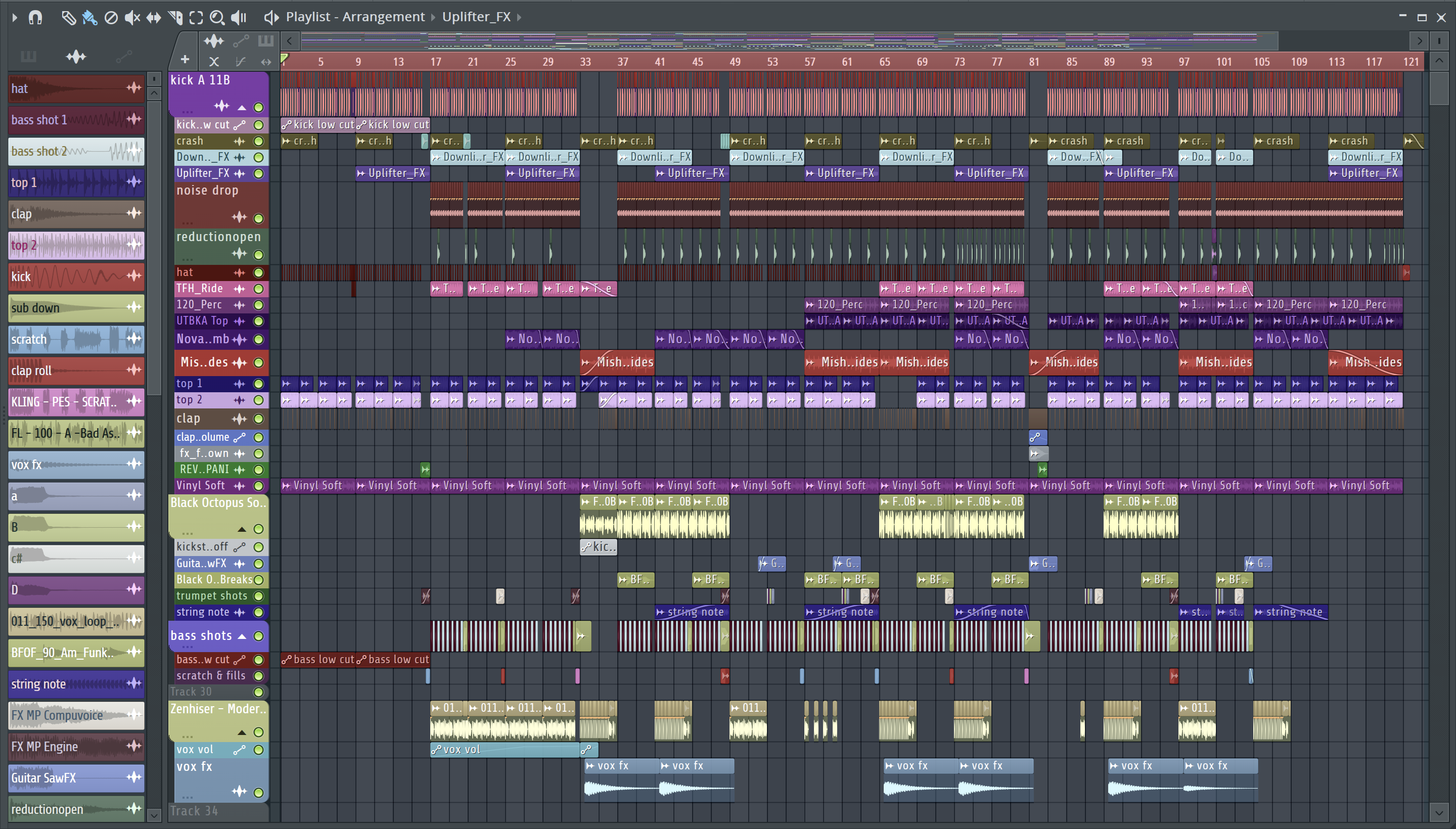The width and height of the screenshot is (1456, 829).
Task: Select 'Guitar SawFX' in the picker panel
Action: 76,778
